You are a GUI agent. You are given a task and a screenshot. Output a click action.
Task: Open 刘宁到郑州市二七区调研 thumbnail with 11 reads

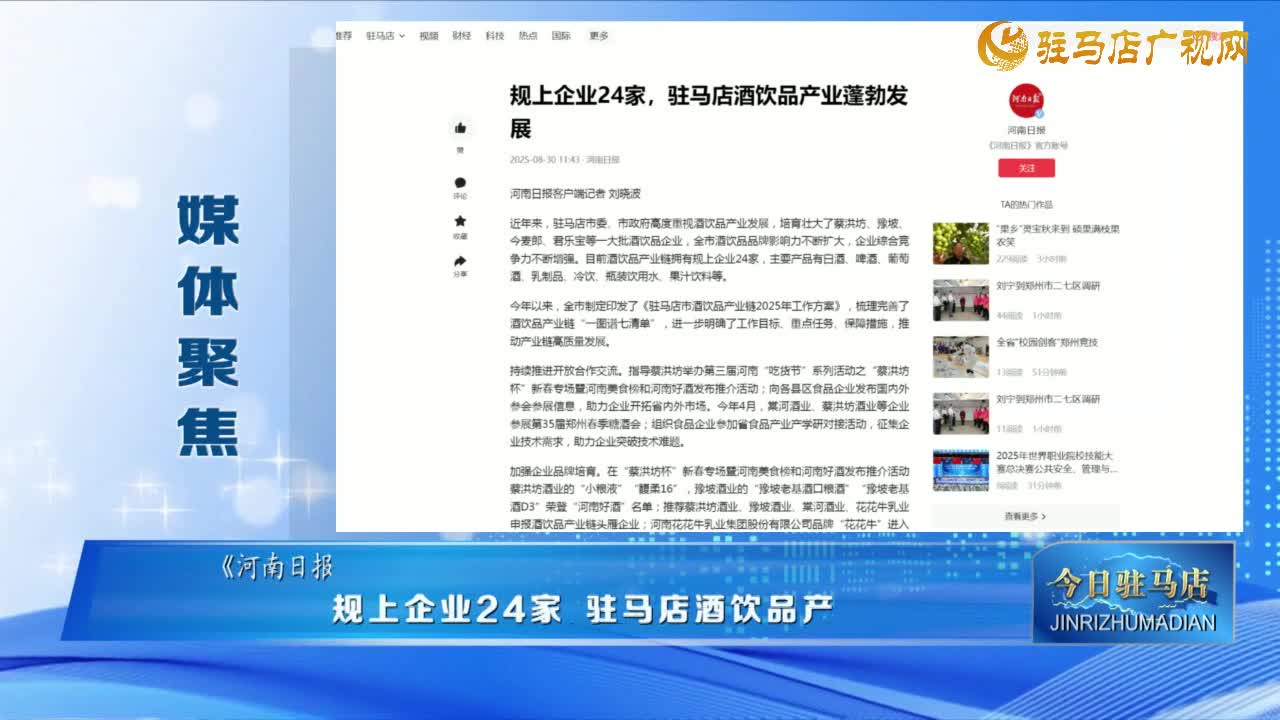(x=960, y=414)
